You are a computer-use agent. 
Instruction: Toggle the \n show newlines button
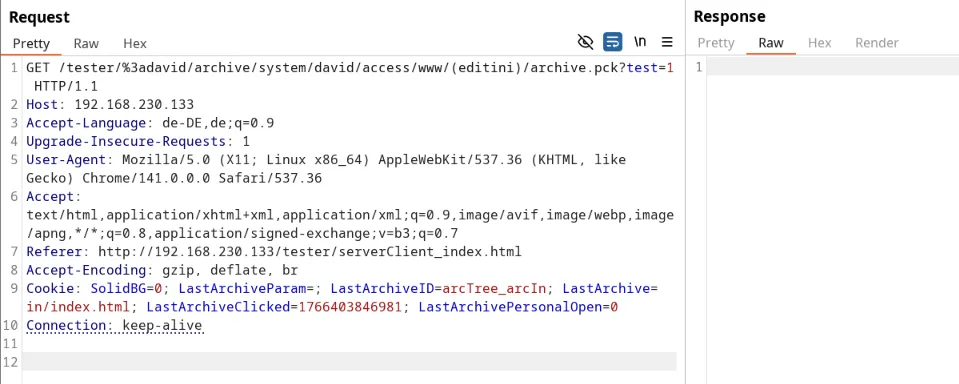[x=640, y=42]
